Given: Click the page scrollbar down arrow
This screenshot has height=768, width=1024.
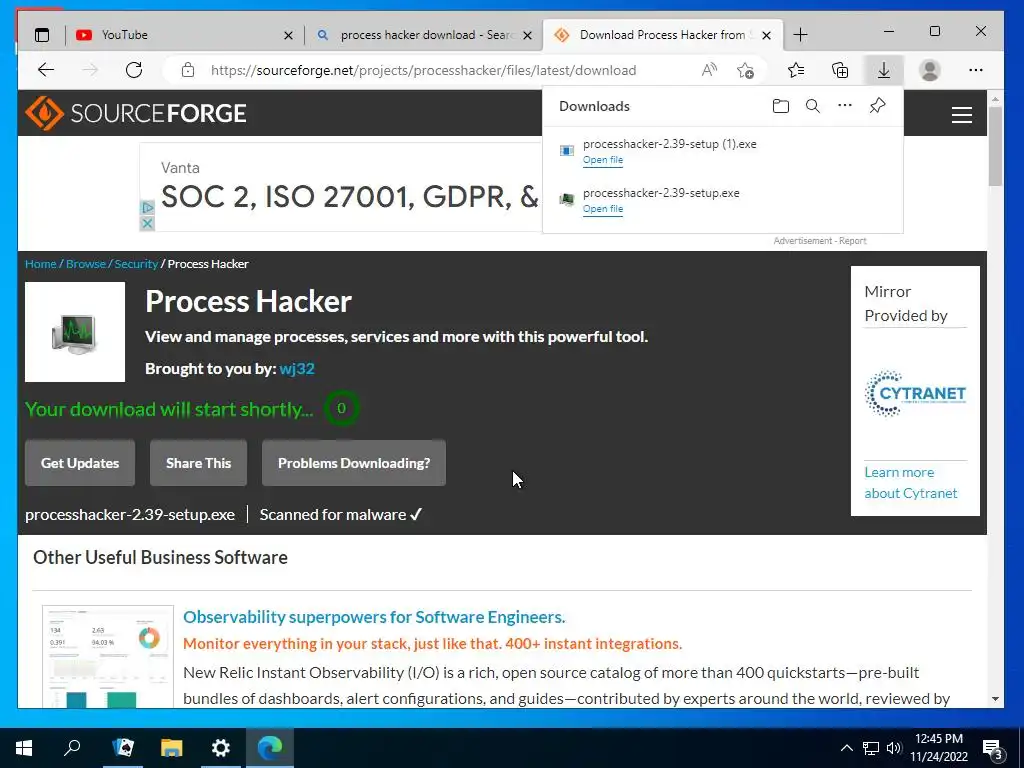Looking at the screenshot, I should (995, 699).
